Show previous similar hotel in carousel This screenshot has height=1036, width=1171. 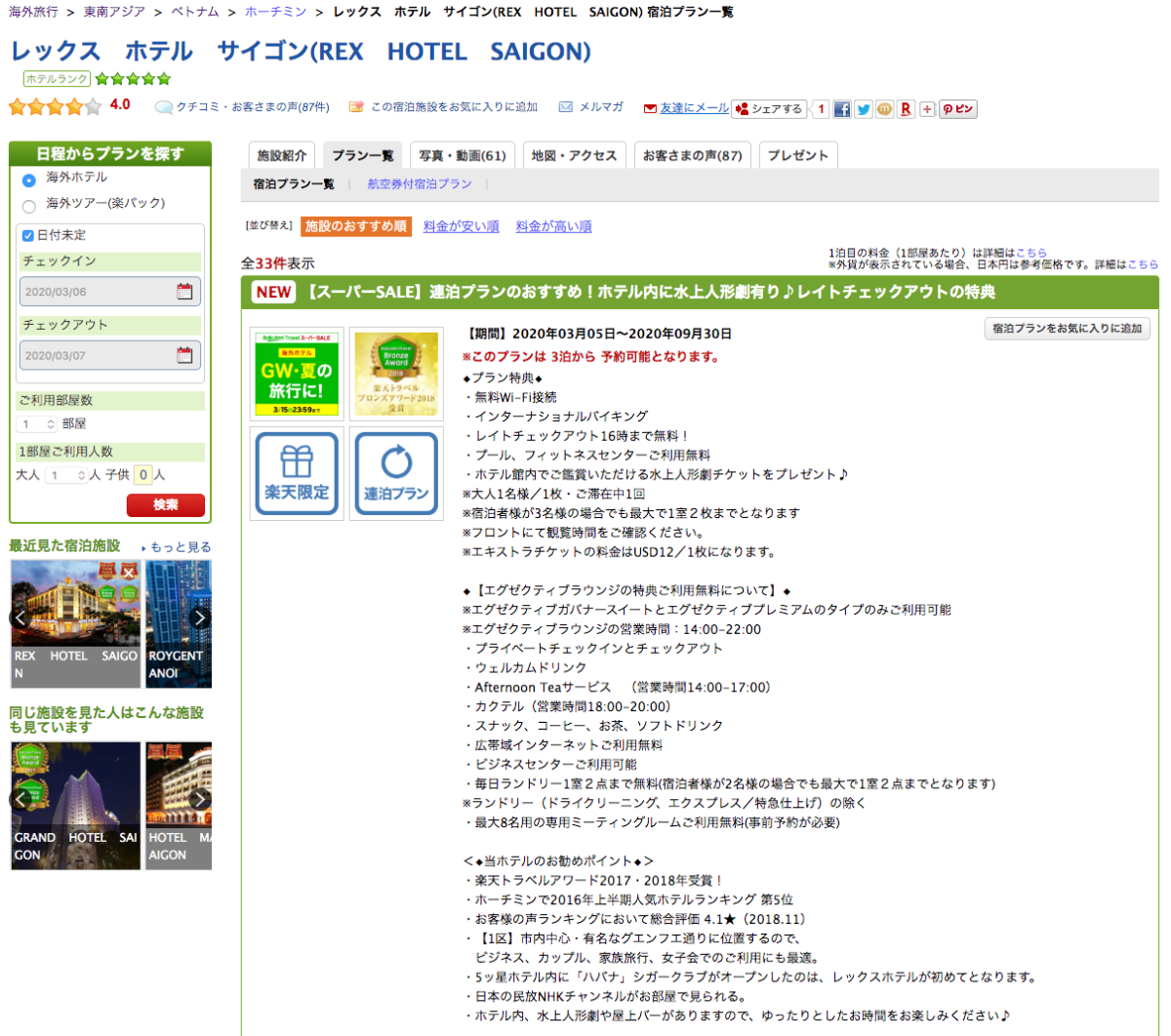click(20, 799)
